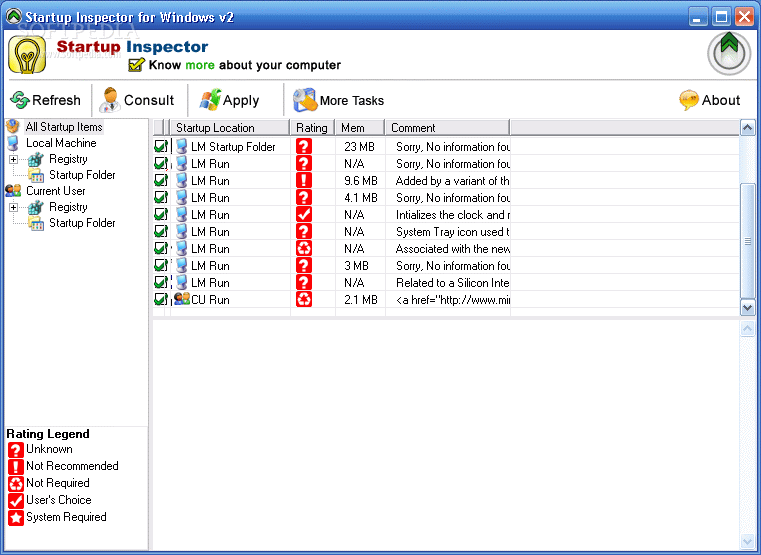
Task: Select Startup Folder under Local Machine
Action: tap(82, 175)
